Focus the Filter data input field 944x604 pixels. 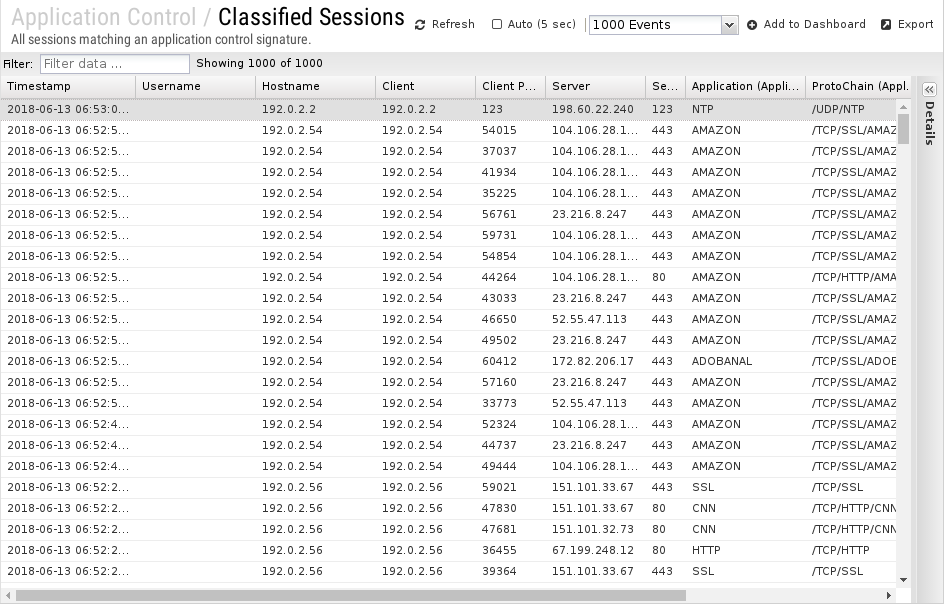tap(115, 64)
